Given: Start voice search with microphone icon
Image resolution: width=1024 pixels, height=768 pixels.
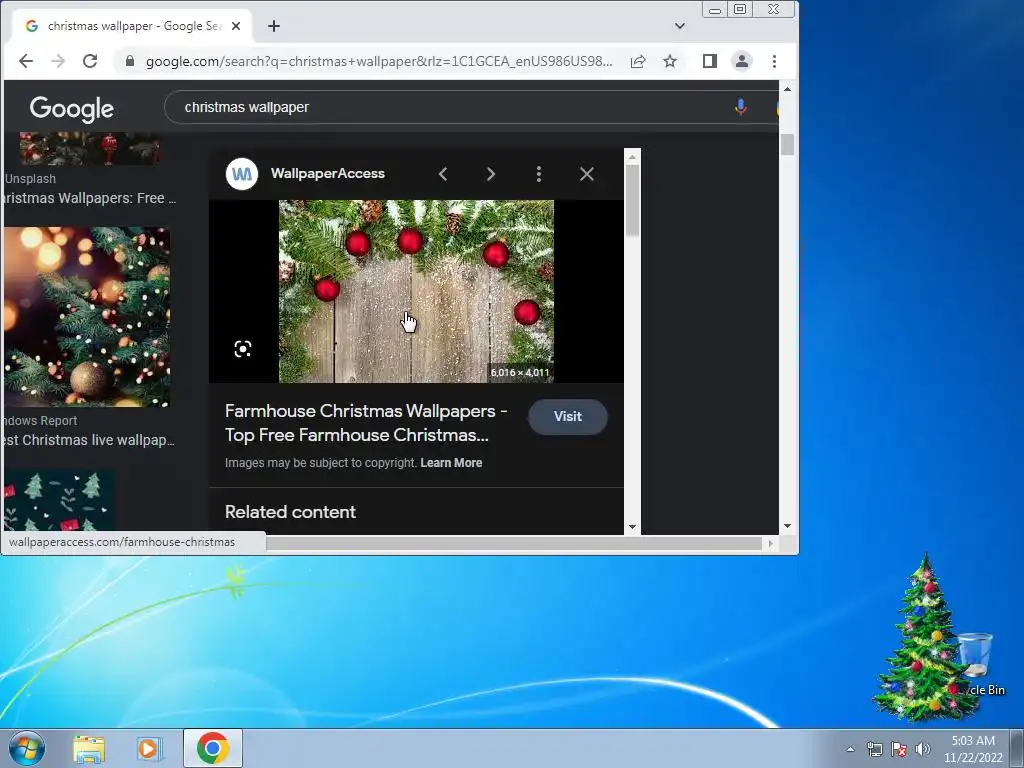Looking at the screenshot, I should point(740,107).
